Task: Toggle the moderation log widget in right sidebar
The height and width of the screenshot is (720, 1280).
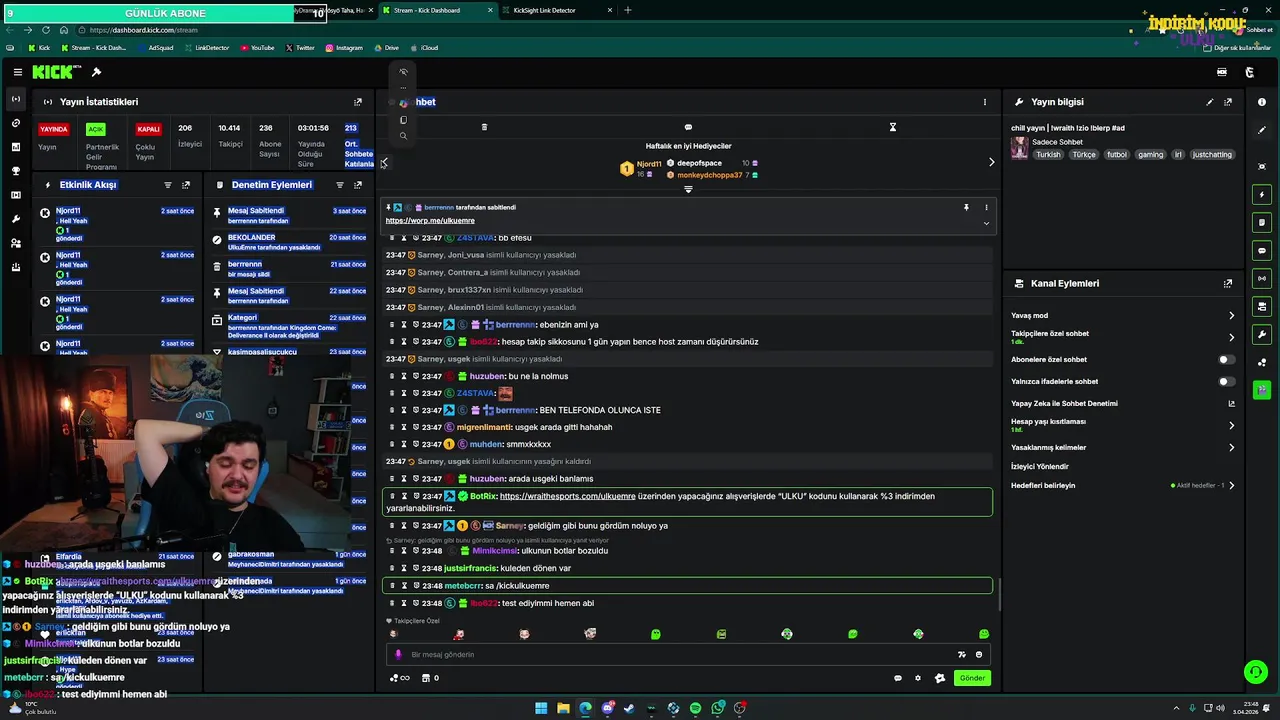Action: point(1262,223)
